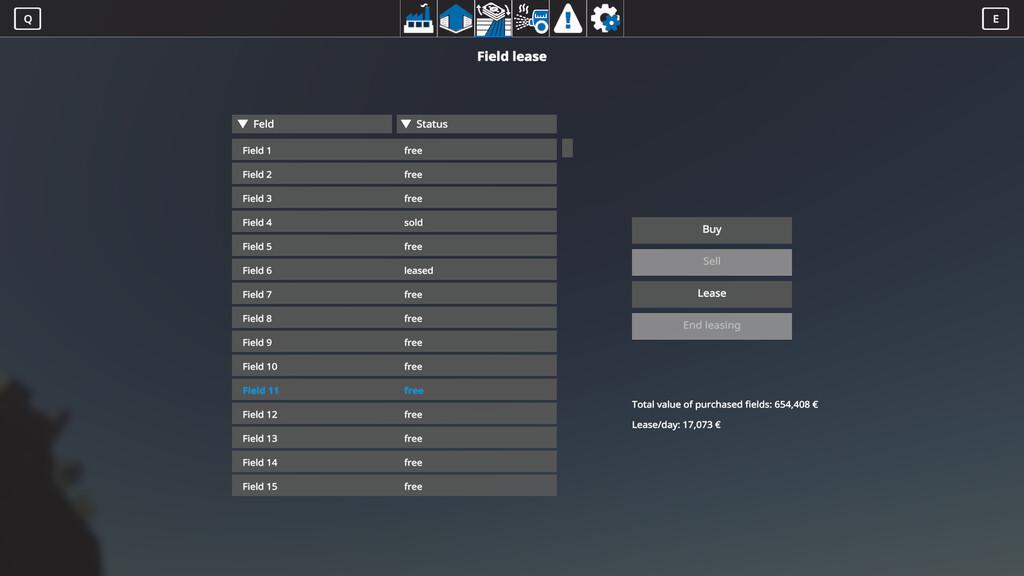Open the factory production tab icon

[x=418, y=19]
